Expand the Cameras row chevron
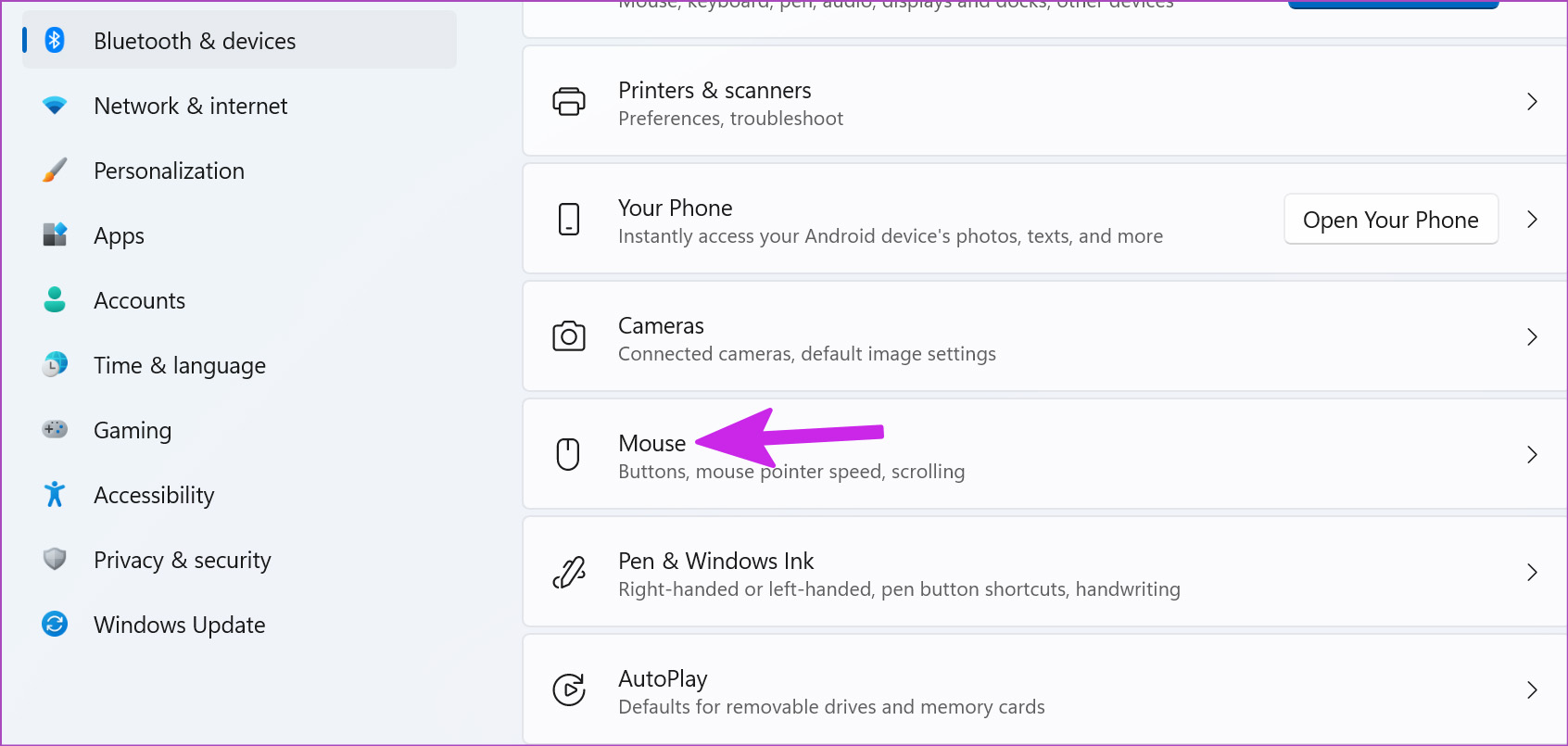This screenshot has width=1568, height=746. click(1532, 337)
